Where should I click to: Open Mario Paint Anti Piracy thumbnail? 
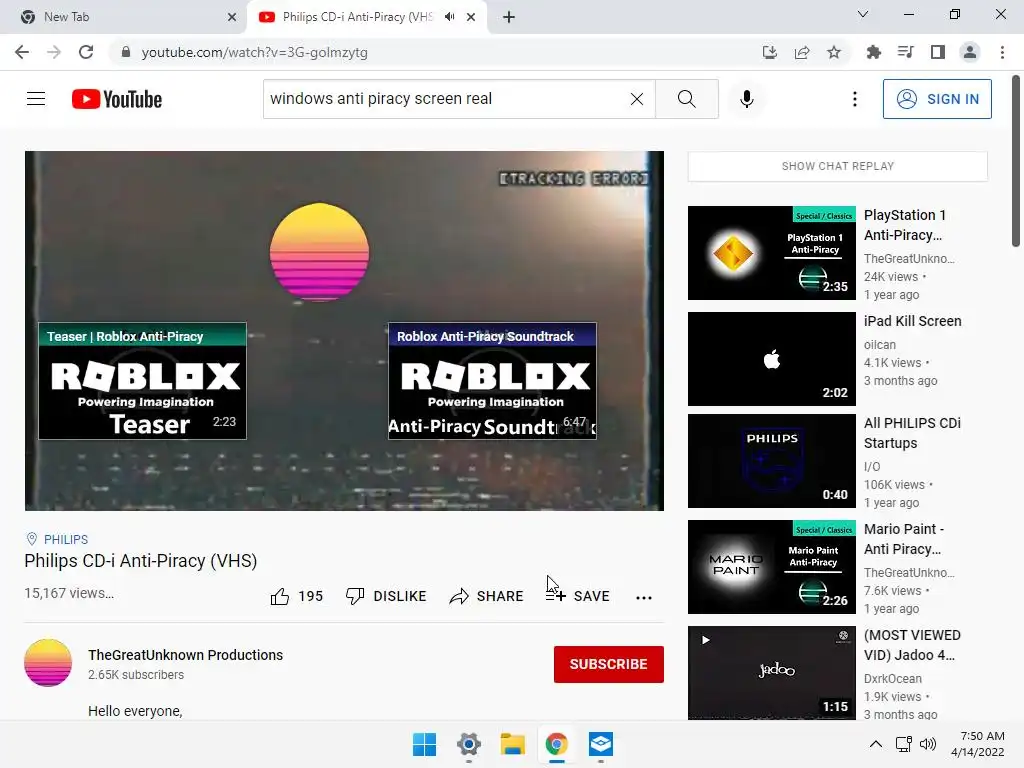click(772, 567)
